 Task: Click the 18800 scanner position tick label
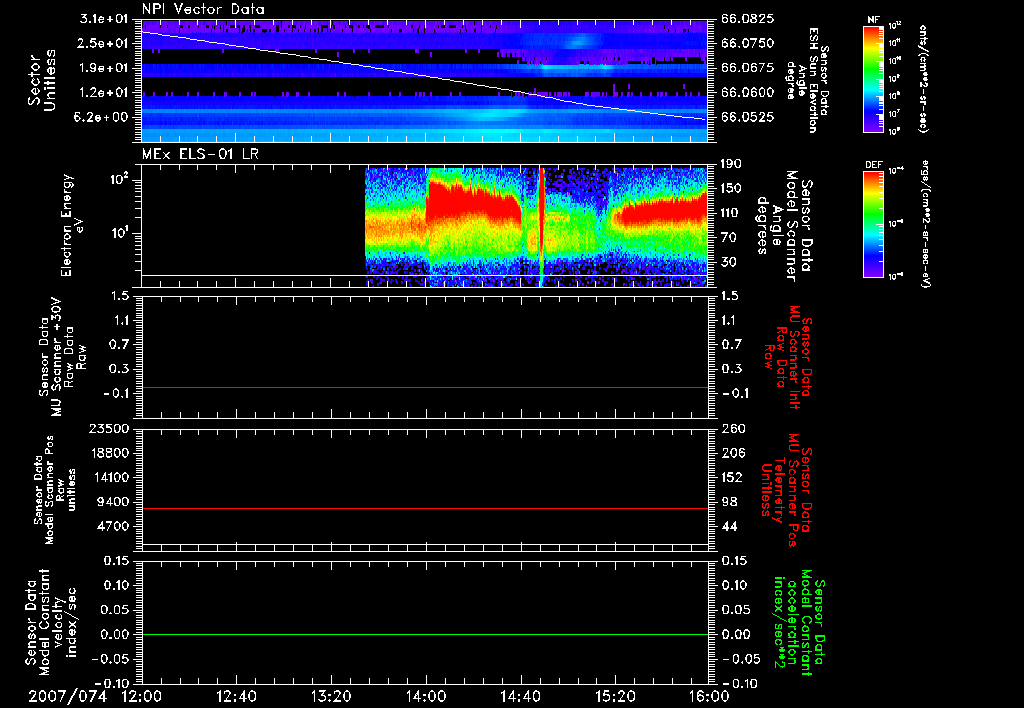109,453
